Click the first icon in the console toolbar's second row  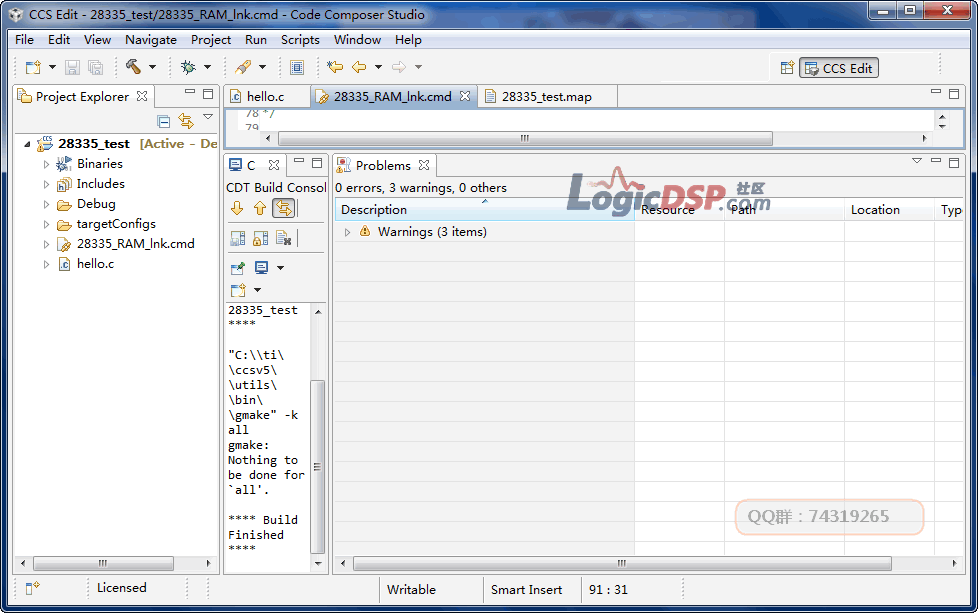pyautogui.click(x=238, y=238)
